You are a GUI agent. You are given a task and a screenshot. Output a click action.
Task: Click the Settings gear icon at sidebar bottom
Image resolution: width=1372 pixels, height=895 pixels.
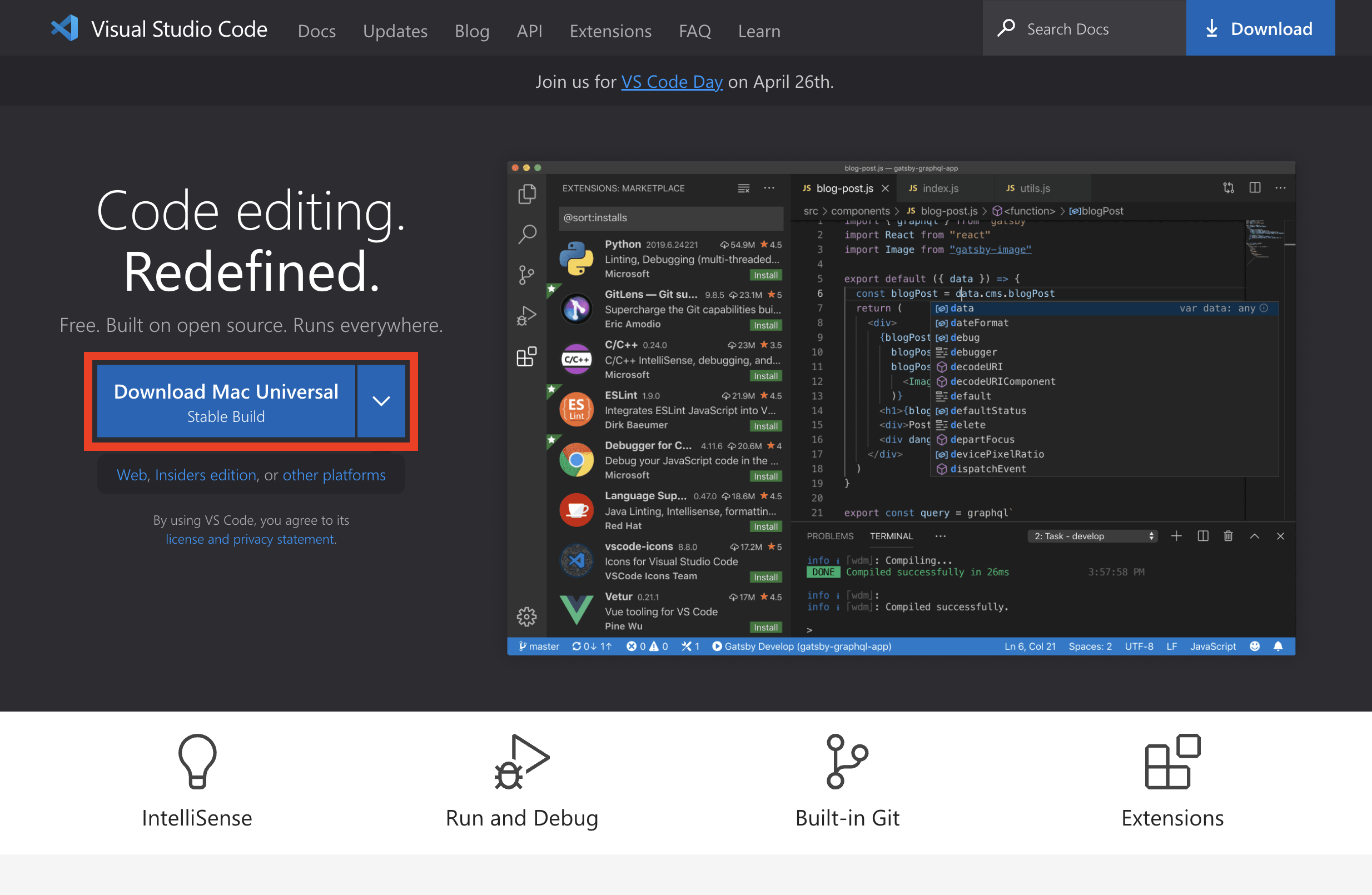[x=527, y=617]
